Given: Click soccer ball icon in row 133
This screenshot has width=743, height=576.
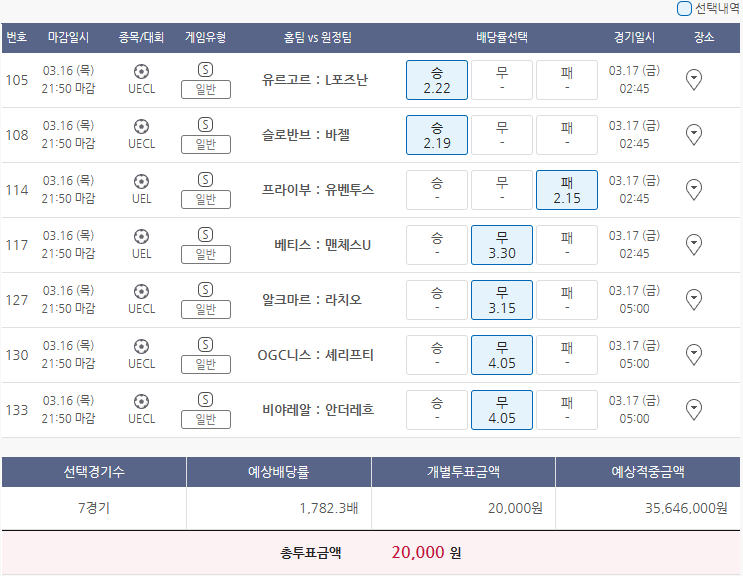Looking at the screenshot, I should click(x=141, y=401).
